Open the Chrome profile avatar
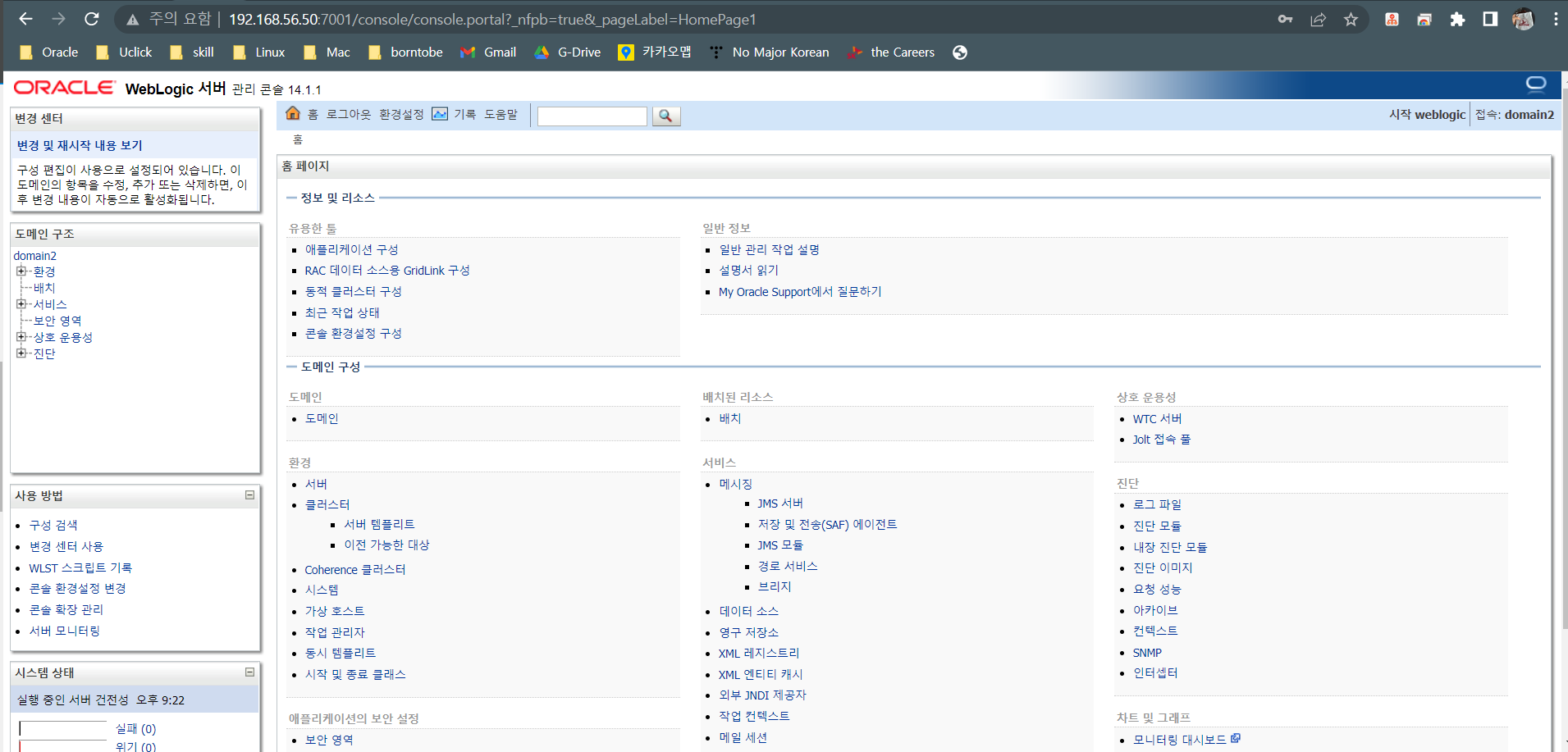 click(x=1523, y=20)
